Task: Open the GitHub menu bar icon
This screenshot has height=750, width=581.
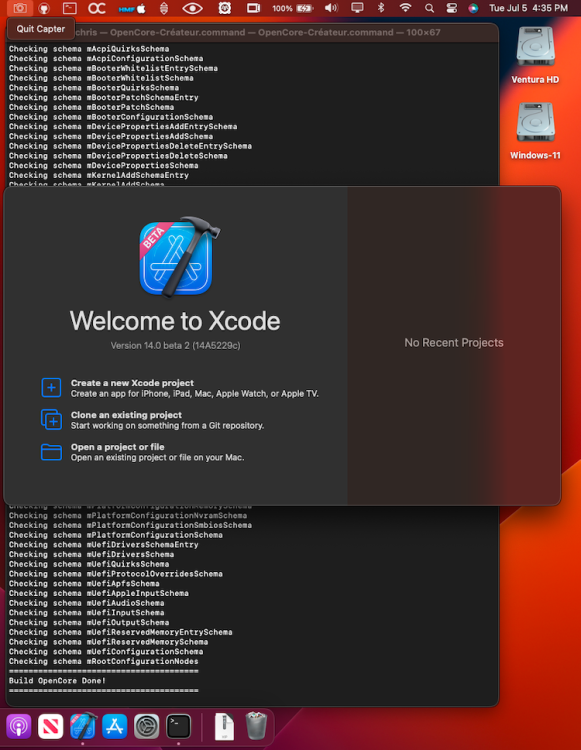Action: click(44, 8)
